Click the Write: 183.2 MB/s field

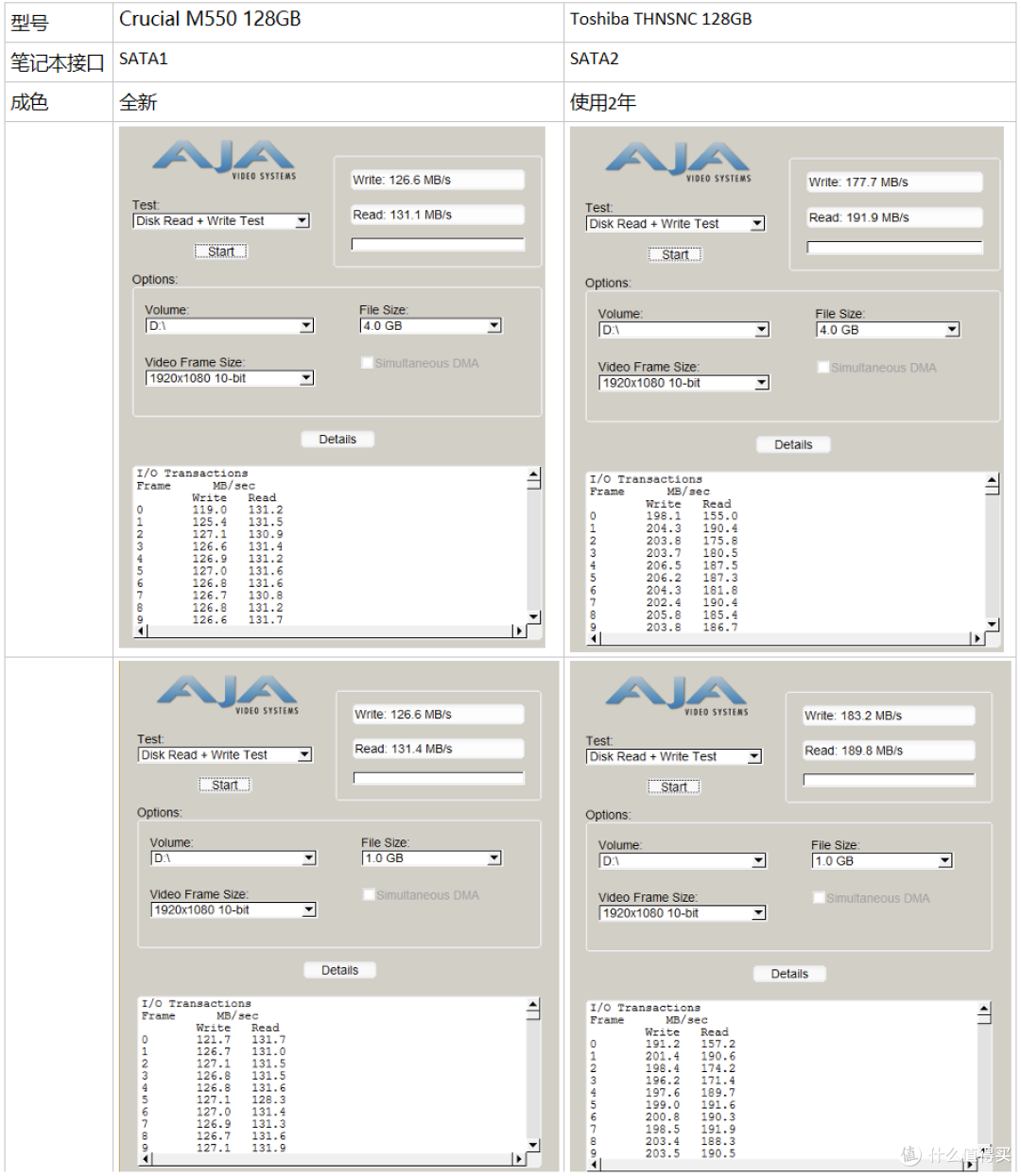coord(889,717)
